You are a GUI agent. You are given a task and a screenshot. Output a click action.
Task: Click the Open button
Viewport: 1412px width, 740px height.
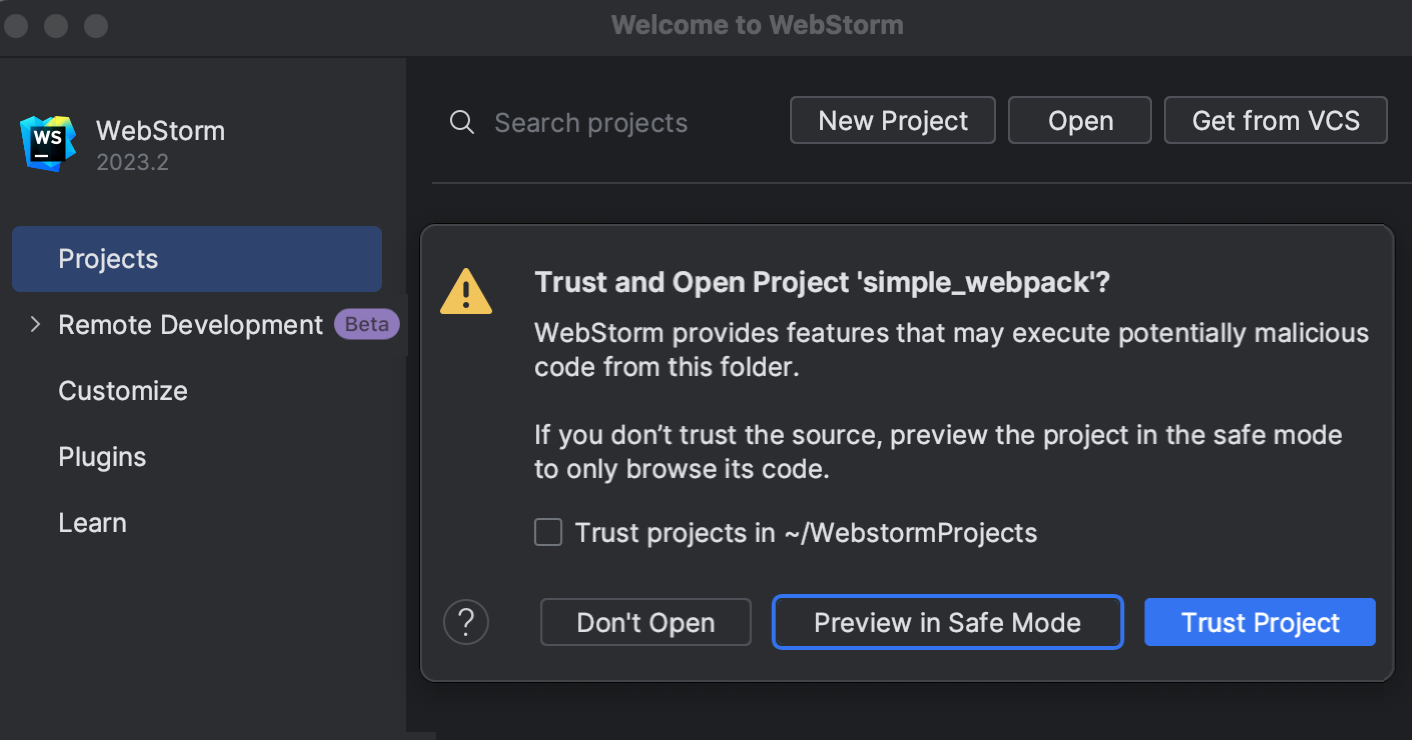pyautogui.click(x=1080, y=120)
